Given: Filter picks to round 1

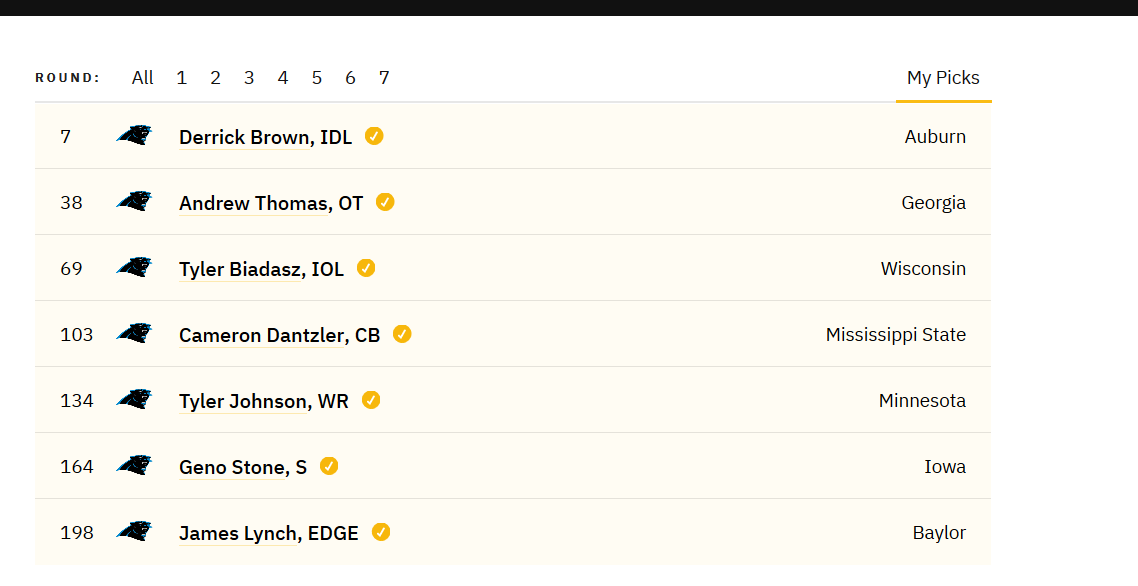Looking at the screenshot, I should coord(181,78).
